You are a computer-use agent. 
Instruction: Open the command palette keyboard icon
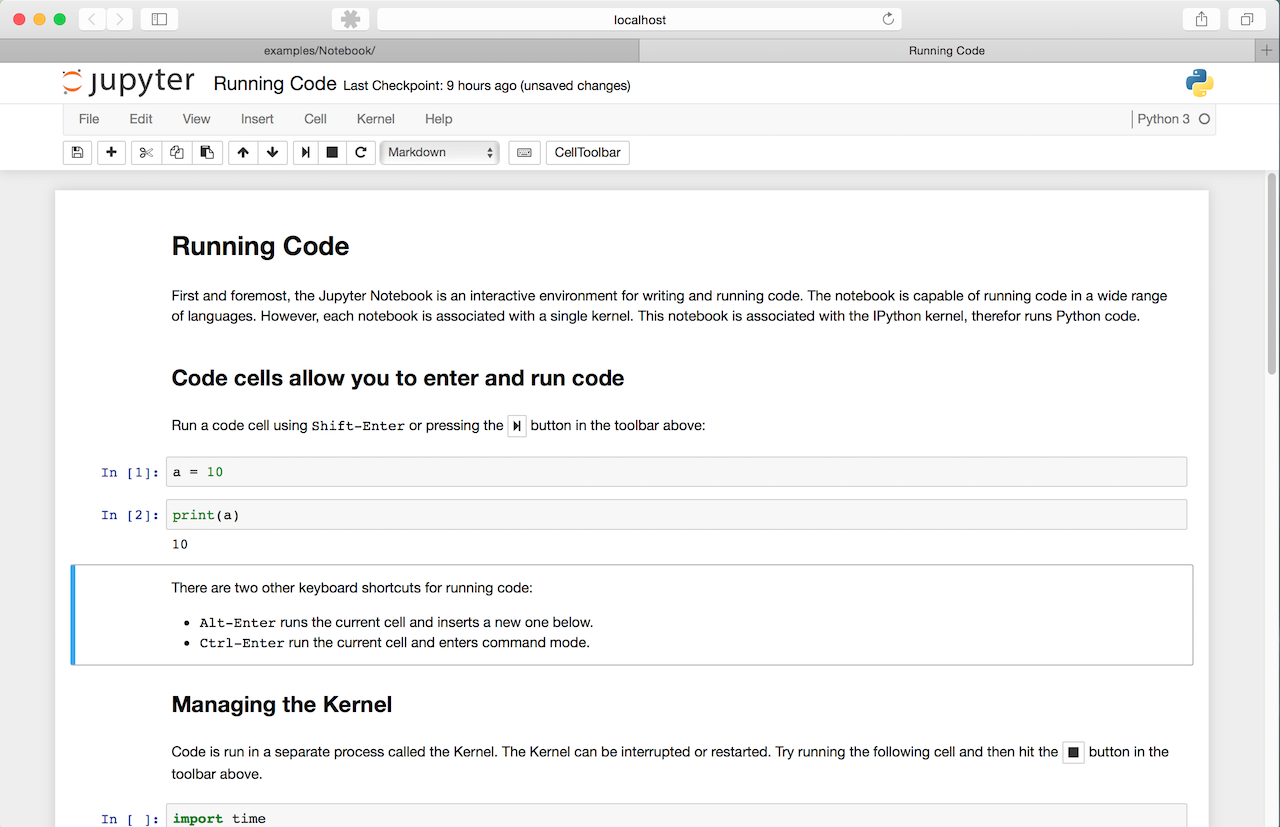524,152
